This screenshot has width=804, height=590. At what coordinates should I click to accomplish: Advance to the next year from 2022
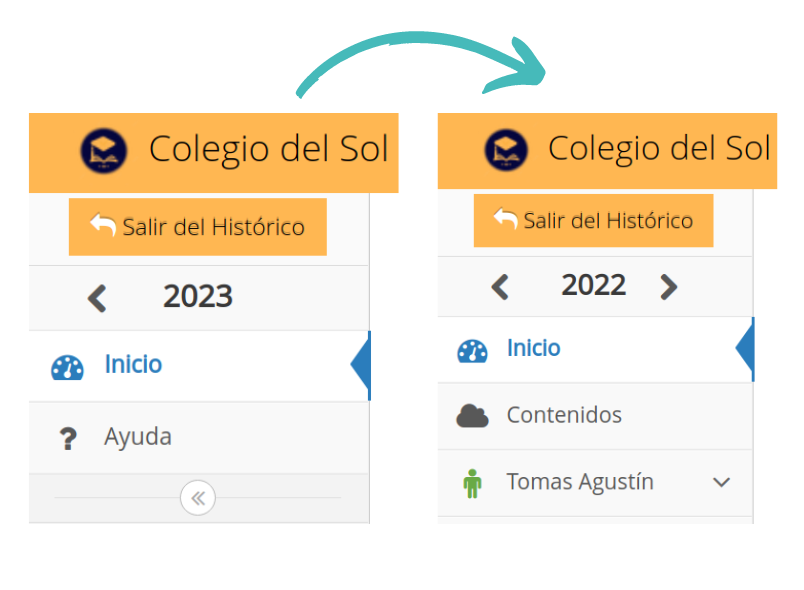tap(669, 287)
